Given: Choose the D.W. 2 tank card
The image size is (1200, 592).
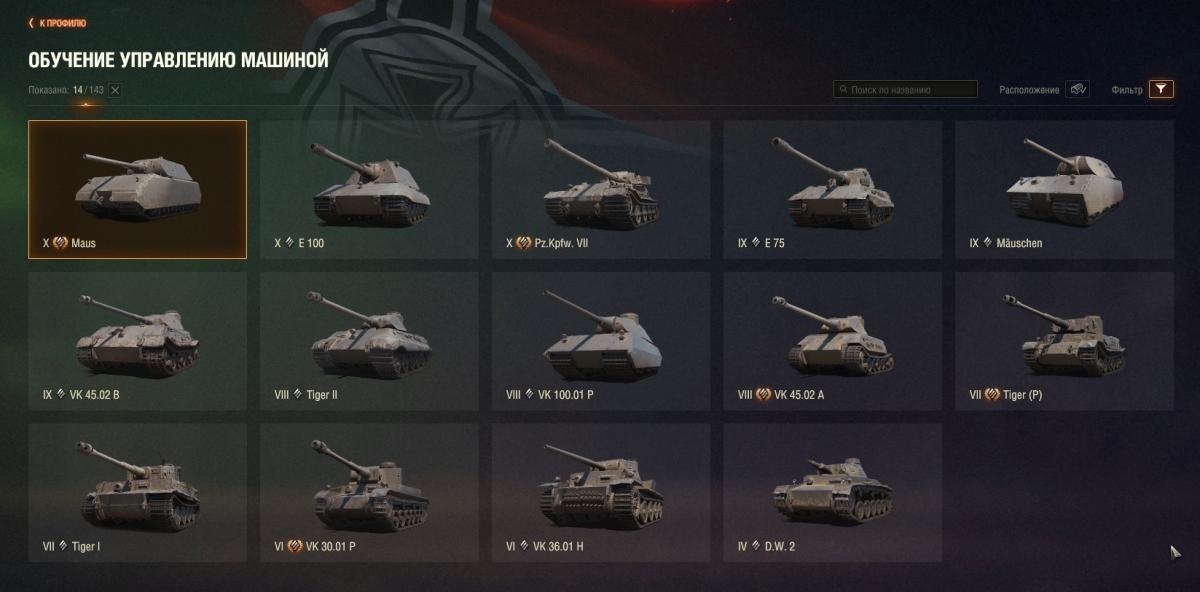Looking at the screenshot, I should coord(833,492).
